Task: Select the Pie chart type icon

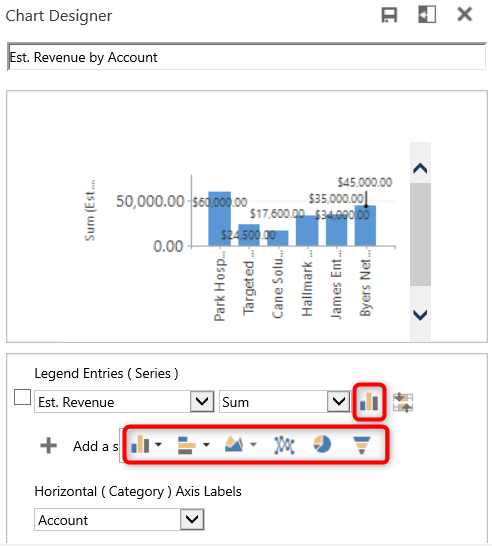Action: tap(322, 444)
